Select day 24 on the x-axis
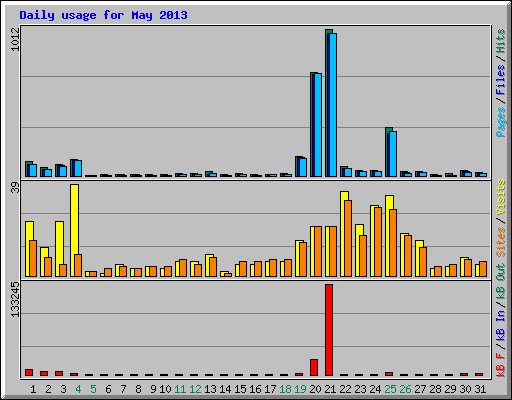This screenshot has height=400, width=512. [x=375, y=389]
